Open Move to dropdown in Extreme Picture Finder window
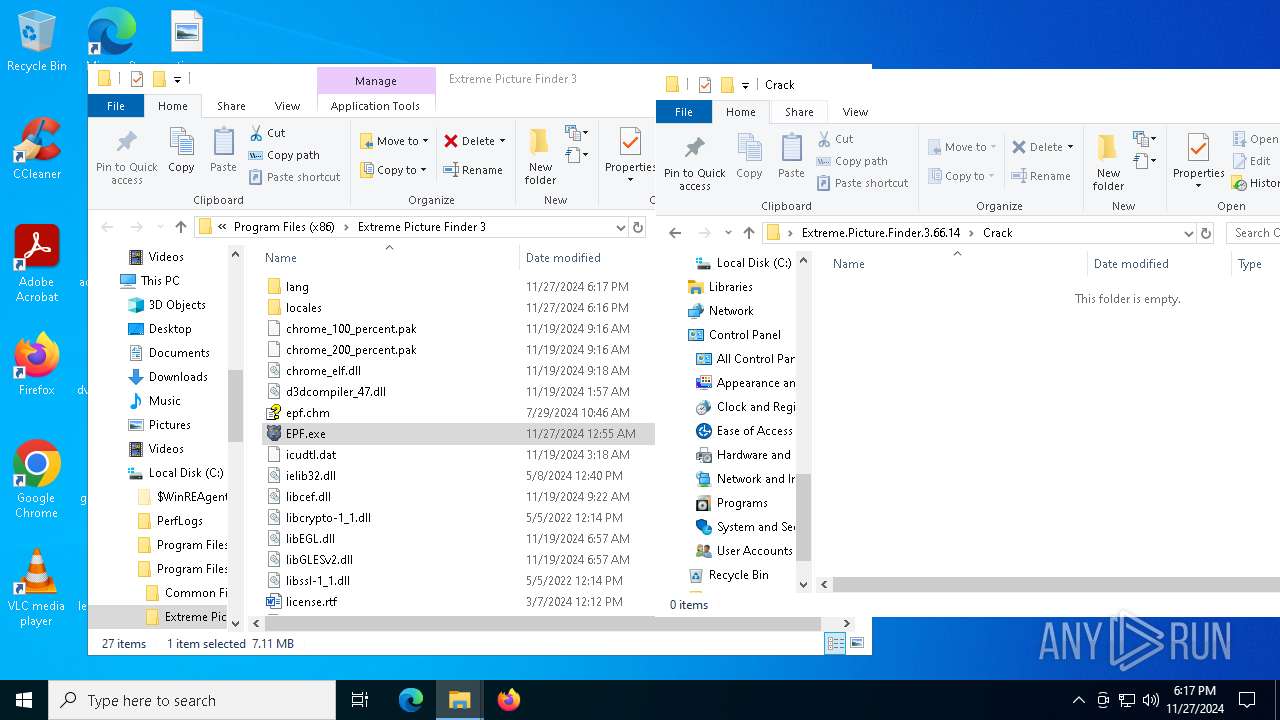The width and height of the screenshot is (1280, 720). click(394, 141)
